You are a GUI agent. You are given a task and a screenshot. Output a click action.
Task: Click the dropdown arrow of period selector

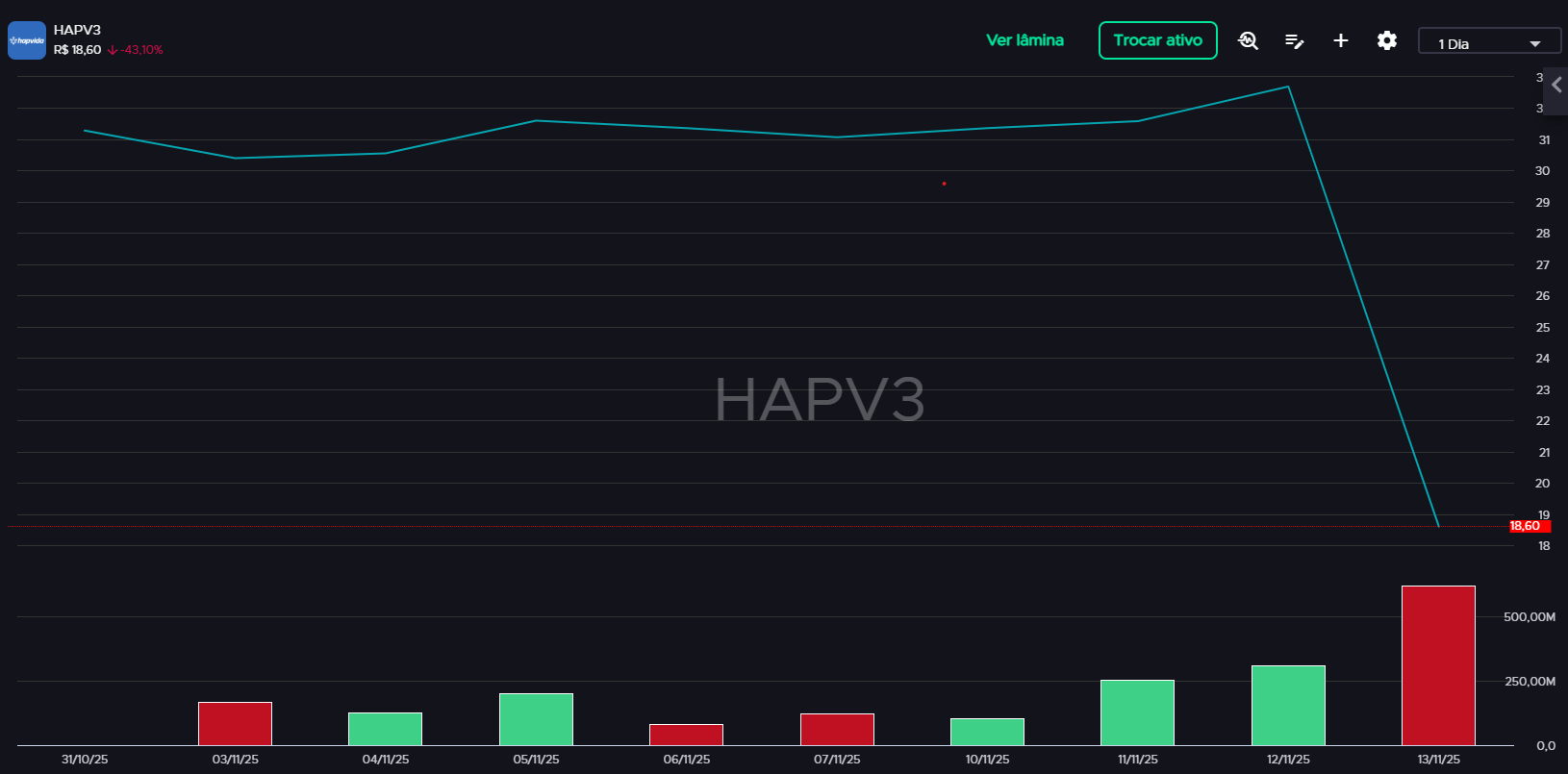(1535, 44)
